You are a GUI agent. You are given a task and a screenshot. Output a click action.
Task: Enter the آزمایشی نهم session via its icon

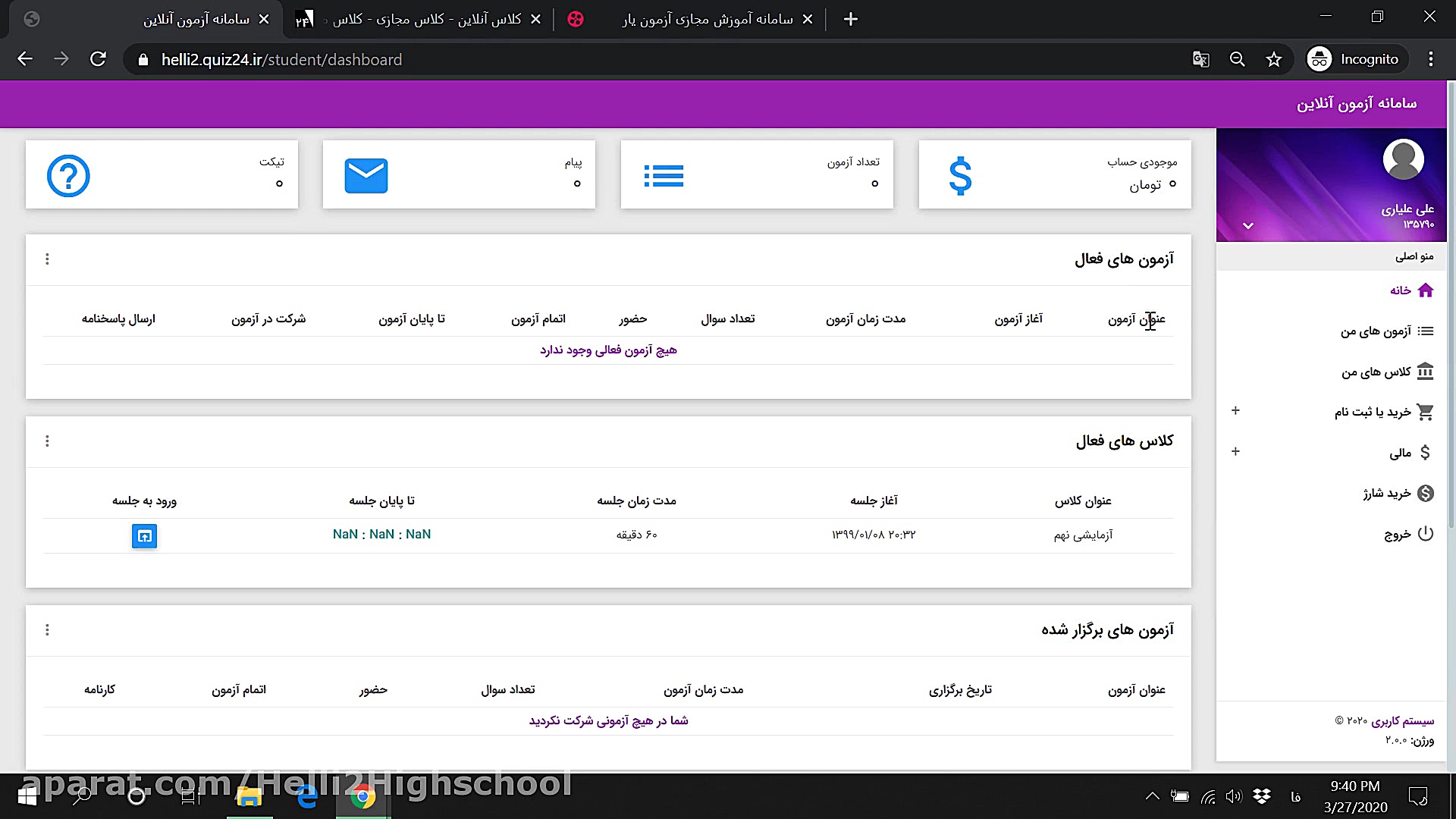pyautogui.click(x=144, y=536)
